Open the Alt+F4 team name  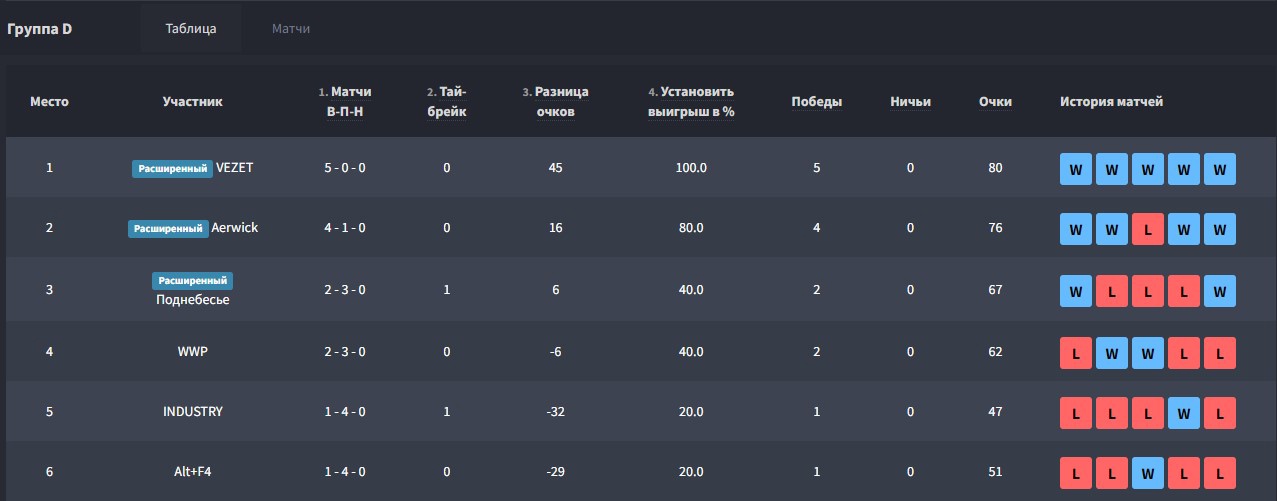point(193,472)
